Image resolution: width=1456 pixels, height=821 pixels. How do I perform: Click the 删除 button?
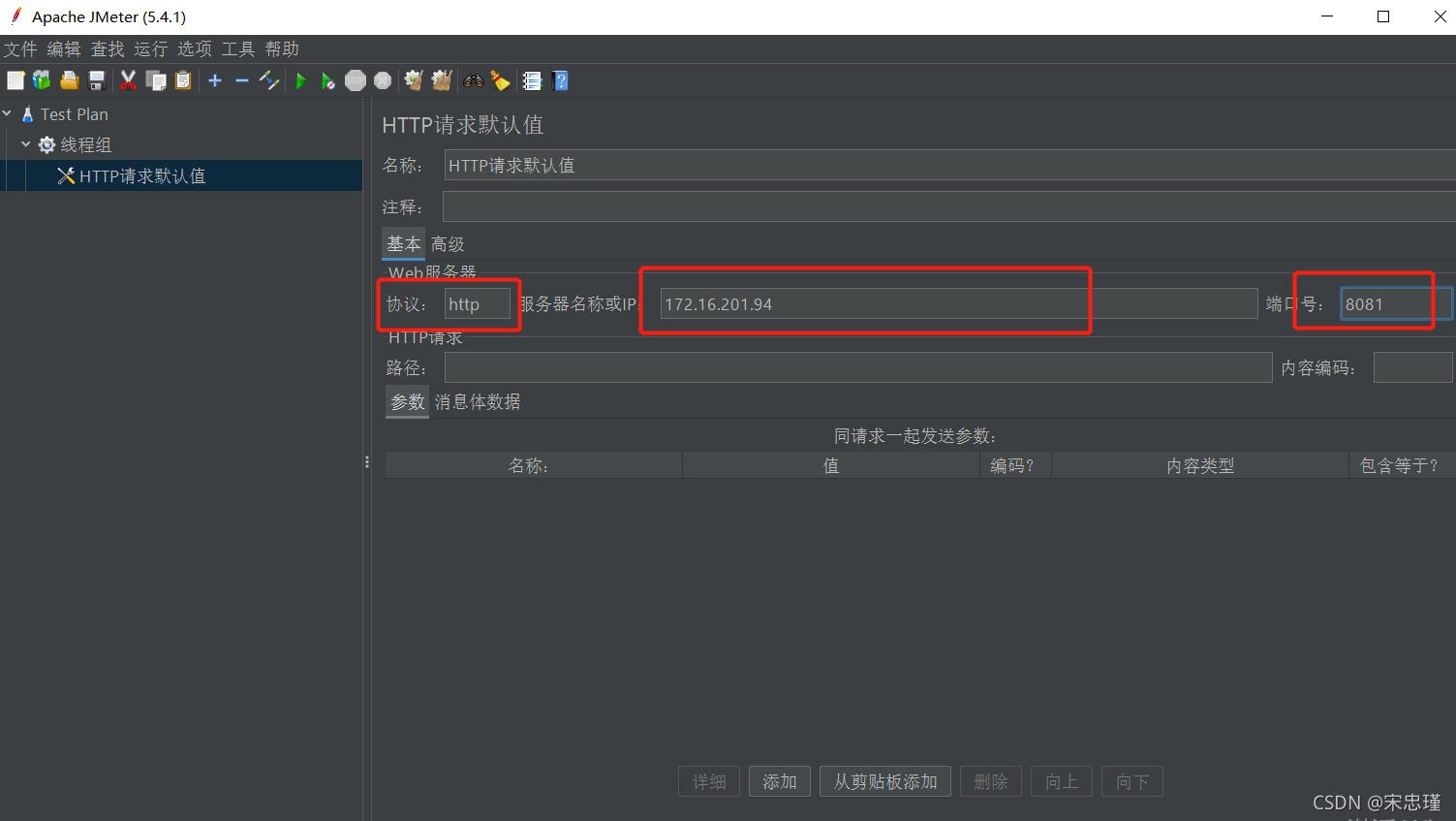click(991, 781)
